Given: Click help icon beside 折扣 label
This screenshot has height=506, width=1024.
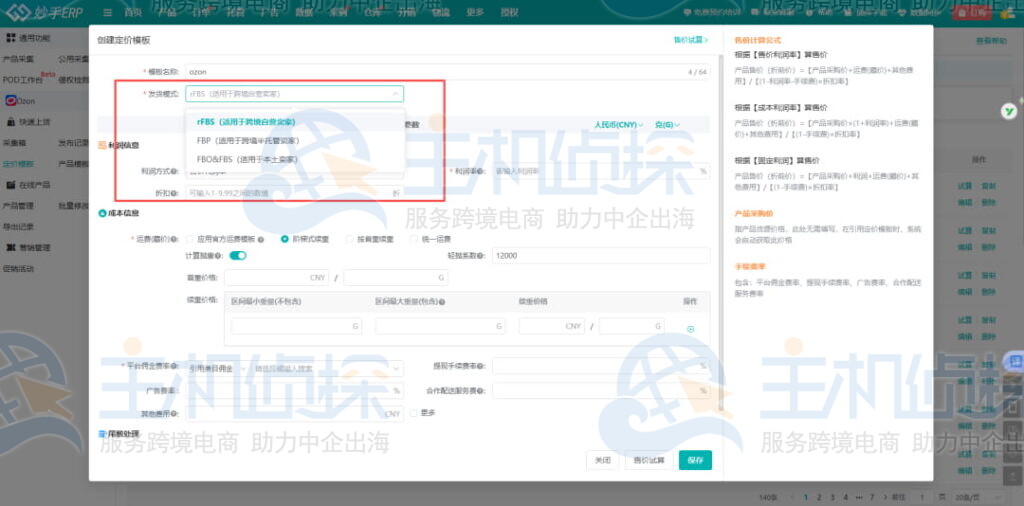Looking at the screenshot, I should pyautogui.click(x=176, y=193).
